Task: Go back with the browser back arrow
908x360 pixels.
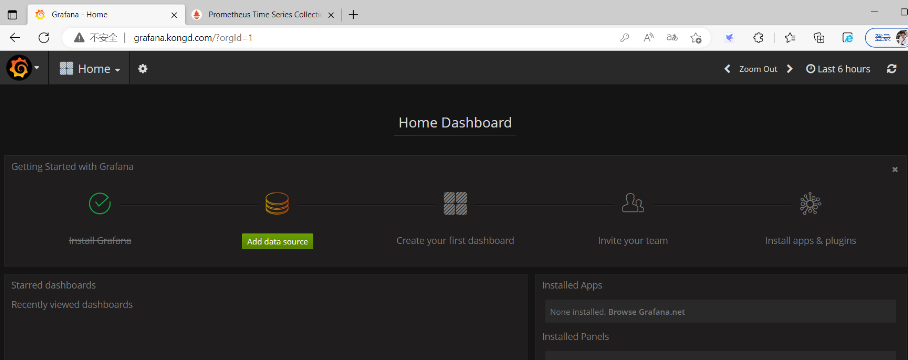Action: [x=15, y=38]
